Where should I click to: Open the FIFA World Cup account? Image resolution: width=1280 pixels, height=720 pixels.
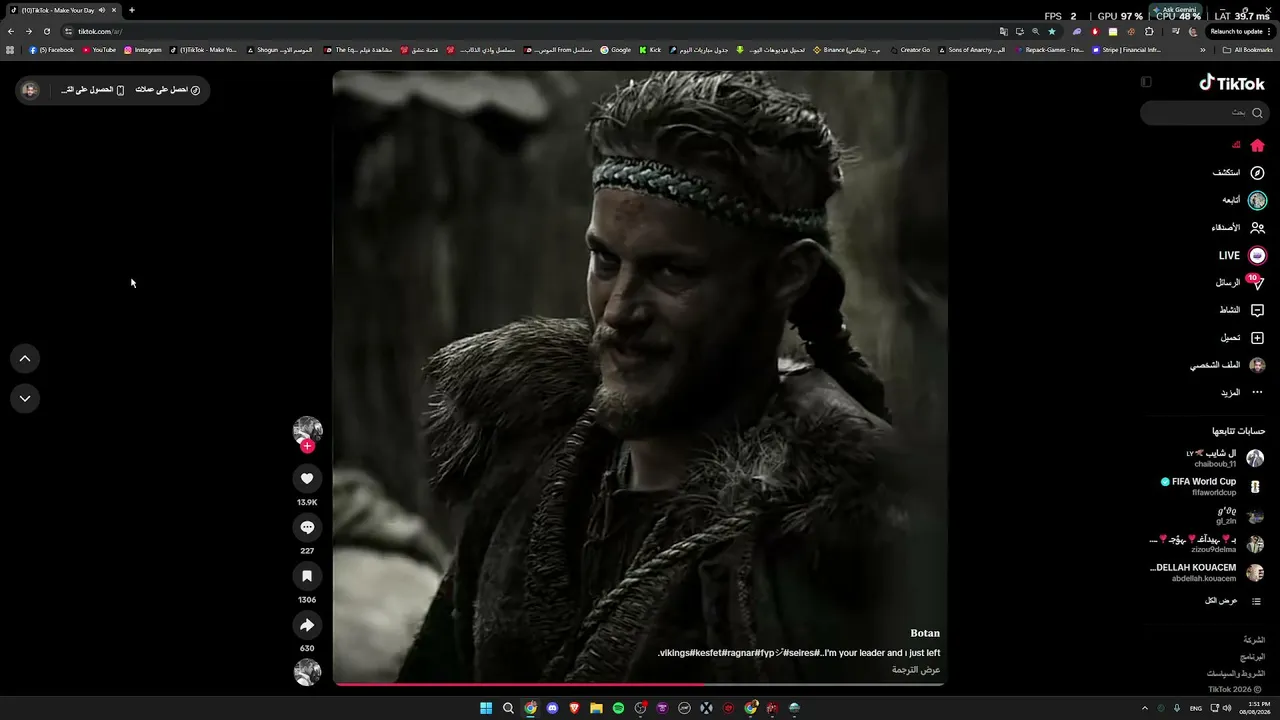click(x=1212, y=487)
